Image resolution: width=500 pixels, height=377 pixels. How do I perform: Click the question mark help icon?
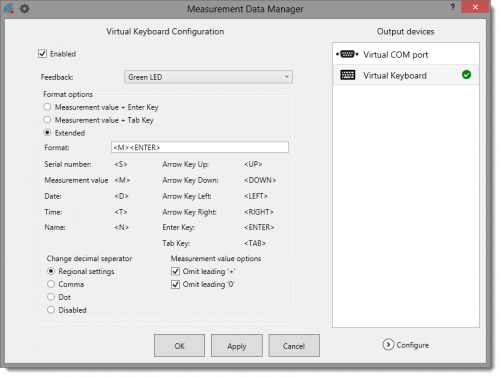click(x=452, y=7)
